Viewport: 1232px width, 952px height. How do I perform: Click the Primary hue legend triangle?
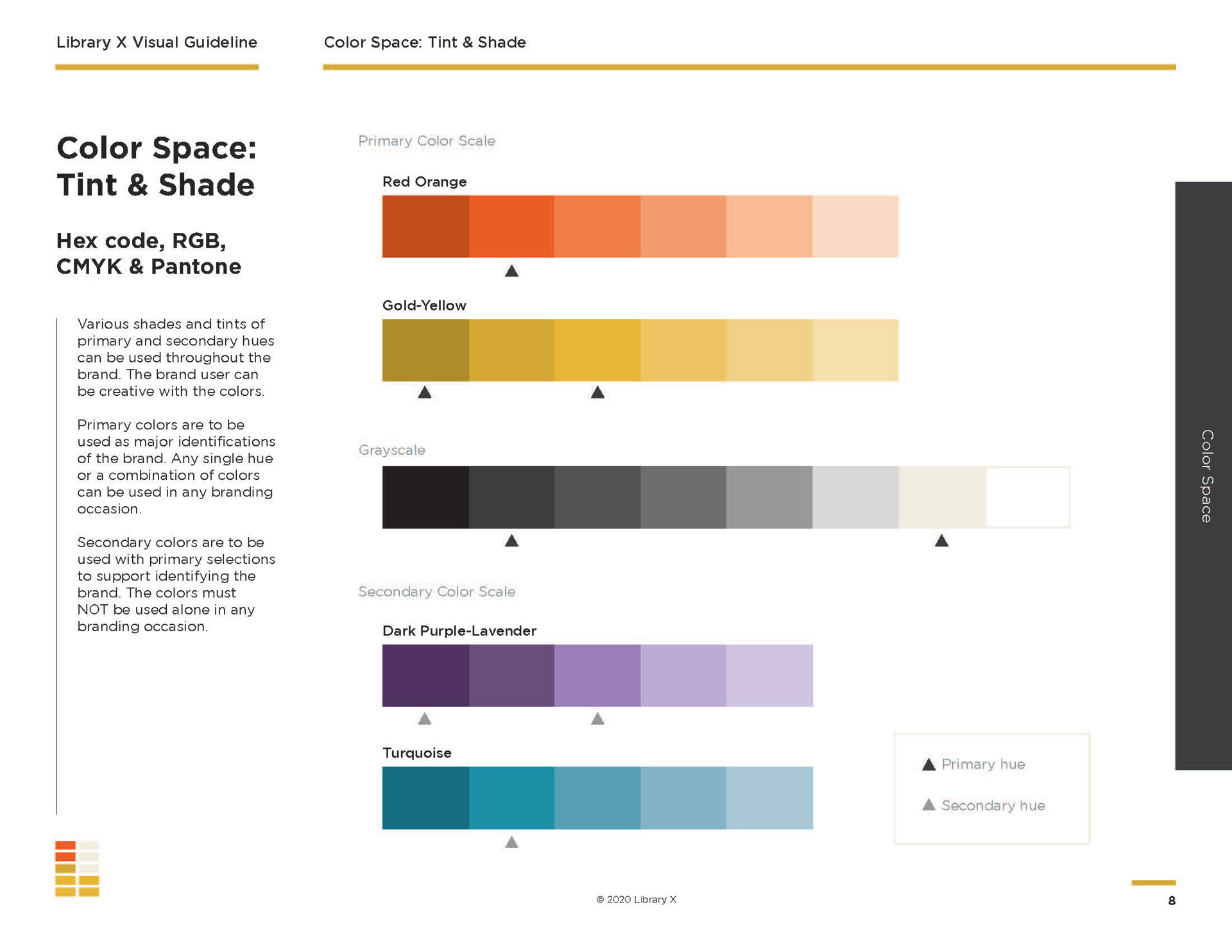pos(928,764)
